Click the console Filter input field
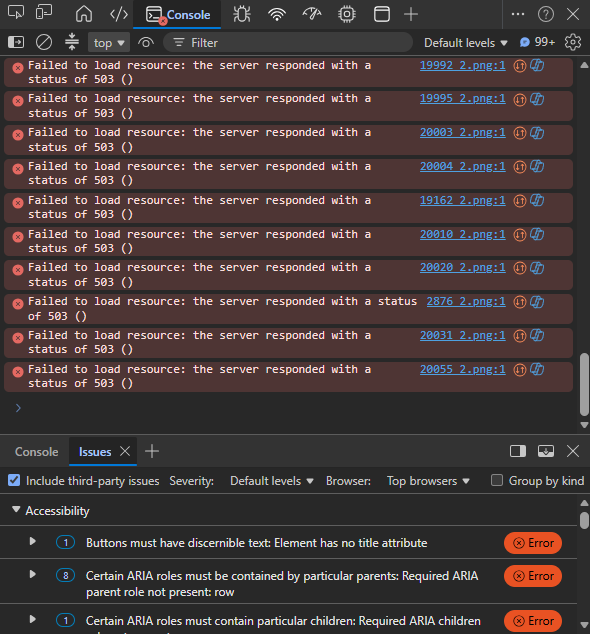This screenshot has height=634, width=590. point(288,42)
